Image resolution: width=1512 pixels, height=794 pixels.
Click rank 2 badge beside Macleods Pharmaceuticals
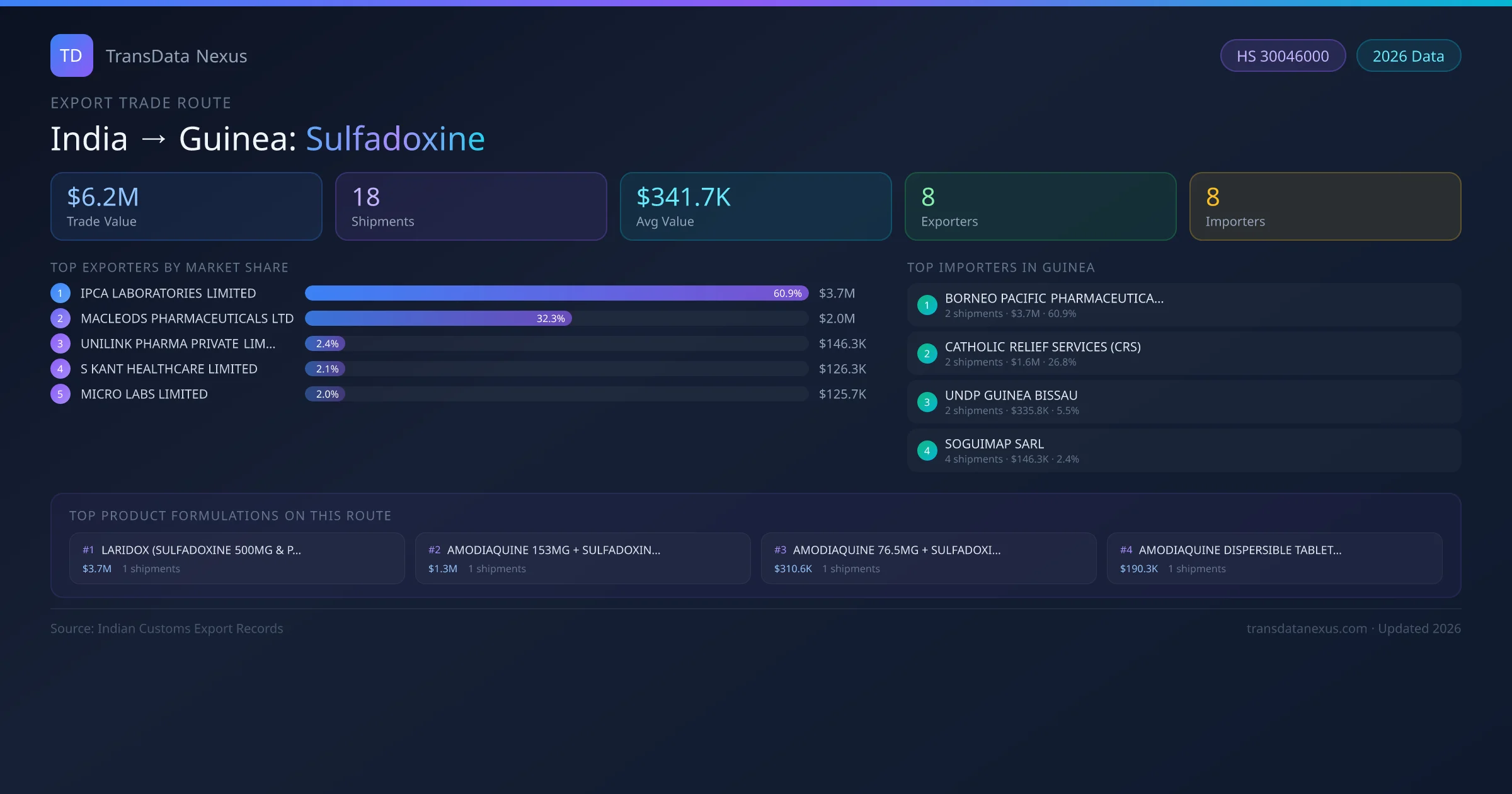pyautogui.click(x=60, y=318)
